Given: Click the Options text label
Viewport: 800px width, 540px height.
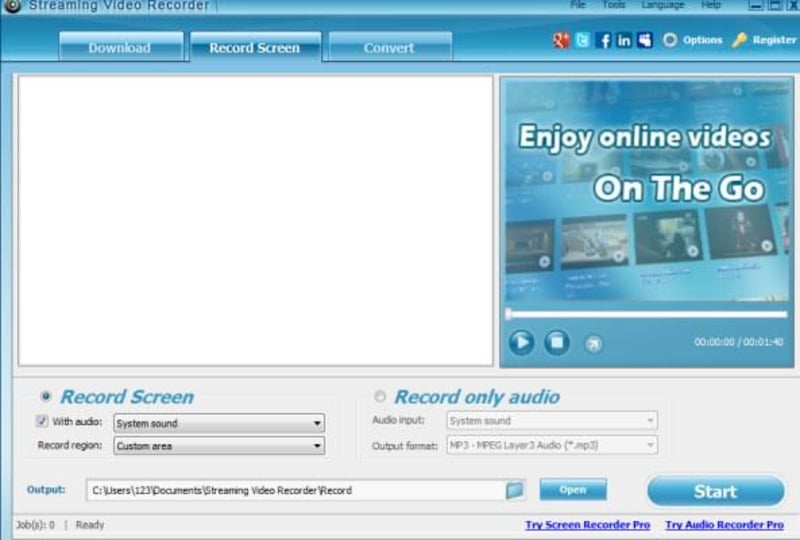Looking at the screenshot, I should (703, 40).
